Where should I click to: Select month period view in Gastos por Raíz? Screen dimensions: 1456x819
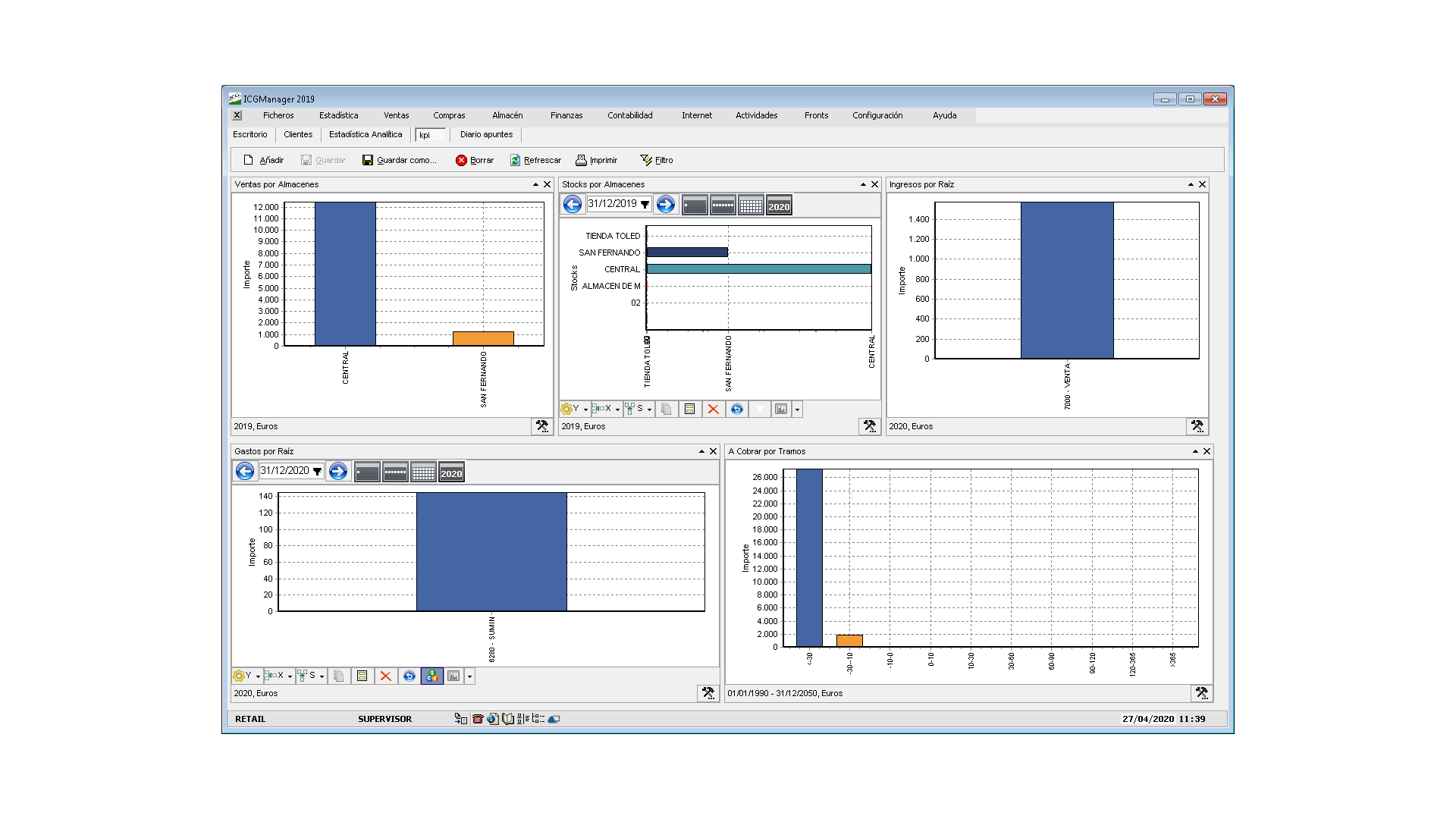click(423, 472)
